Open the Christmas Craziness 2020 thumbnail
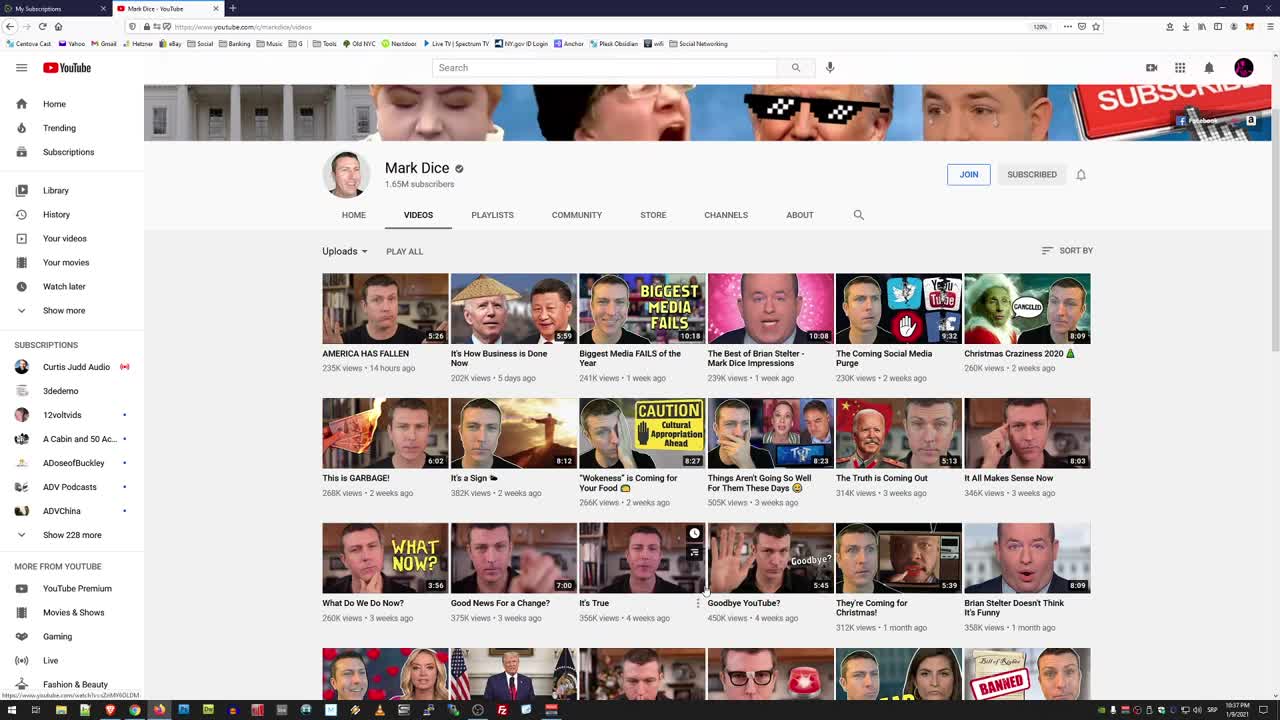The height and width of the screenshot is (720, 1280). point(1027,308)
